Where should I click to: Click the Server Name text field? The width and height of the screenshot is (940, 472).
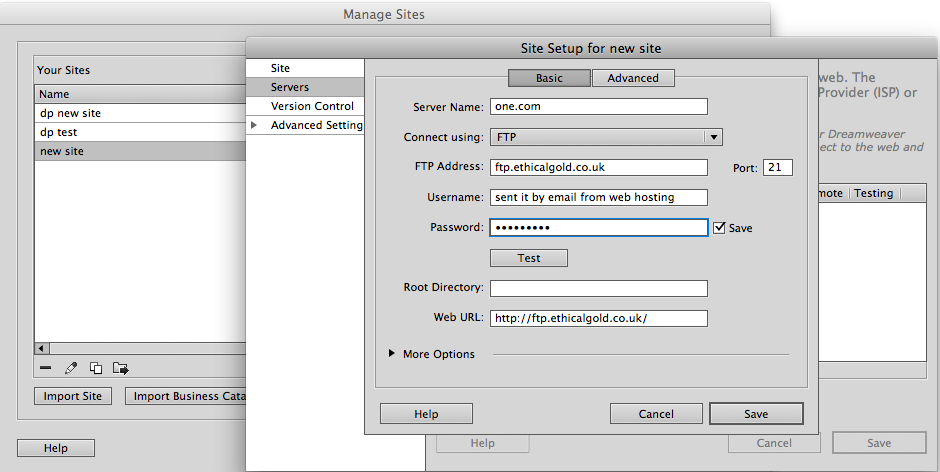pyautogui.click(x=598, y=107)
